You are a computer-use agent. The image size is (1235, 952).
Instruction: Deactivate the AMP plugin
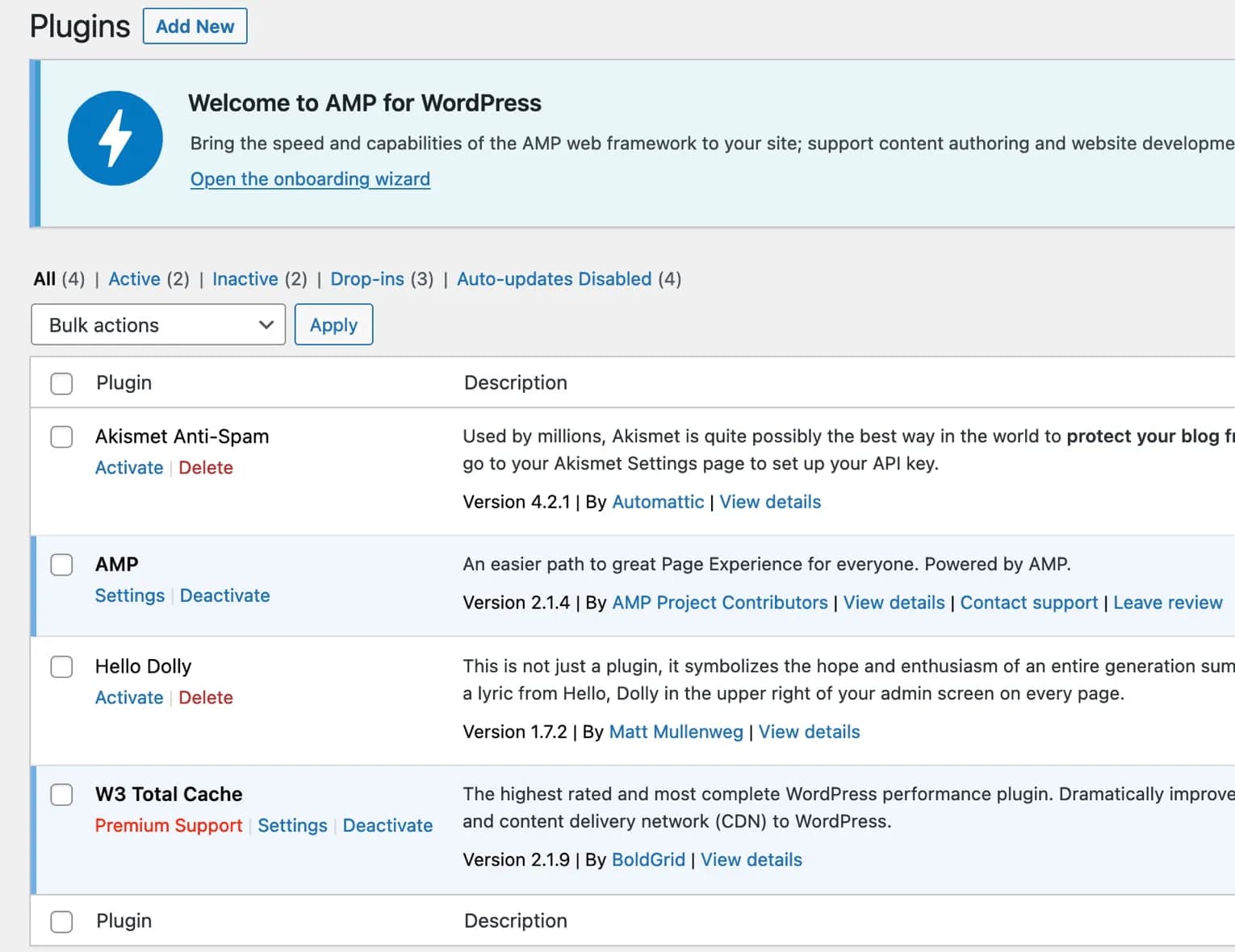click(224, 595)
